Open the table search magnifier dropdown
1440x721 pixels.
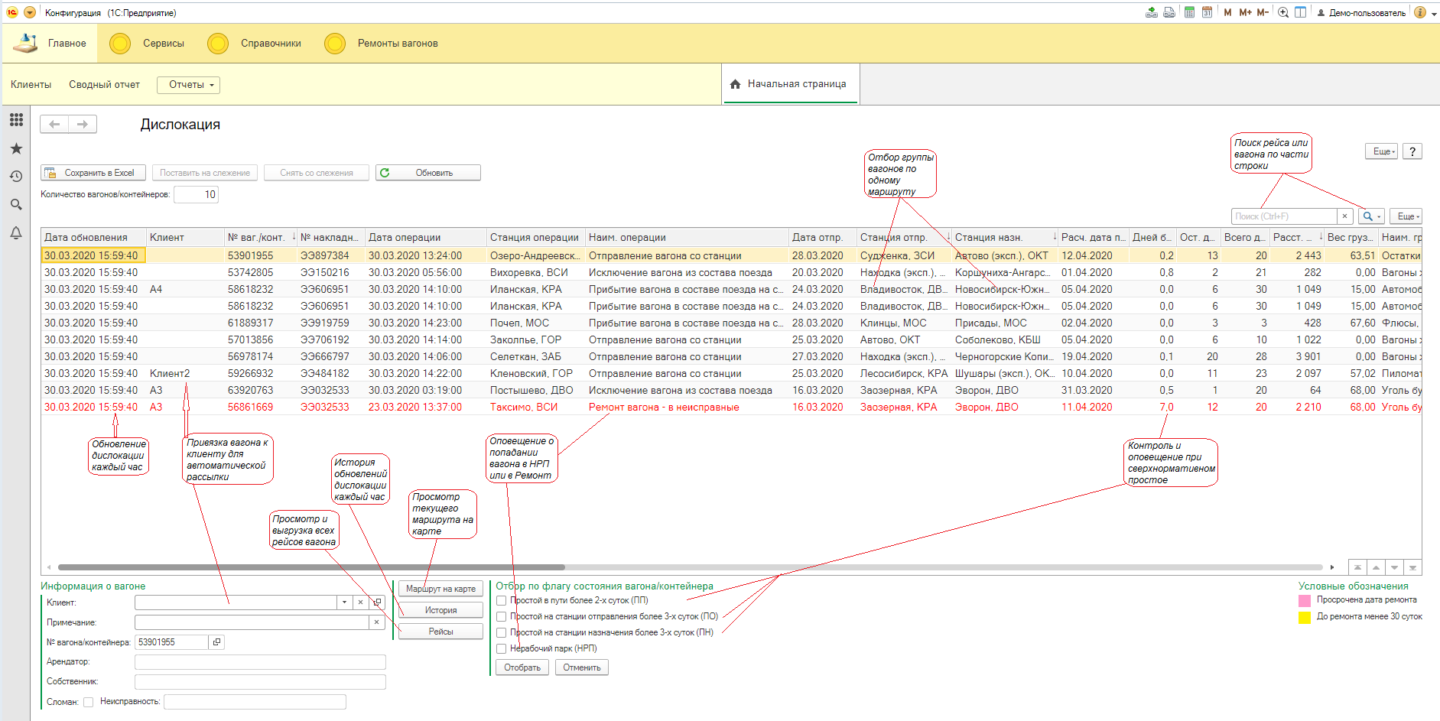1371,216
